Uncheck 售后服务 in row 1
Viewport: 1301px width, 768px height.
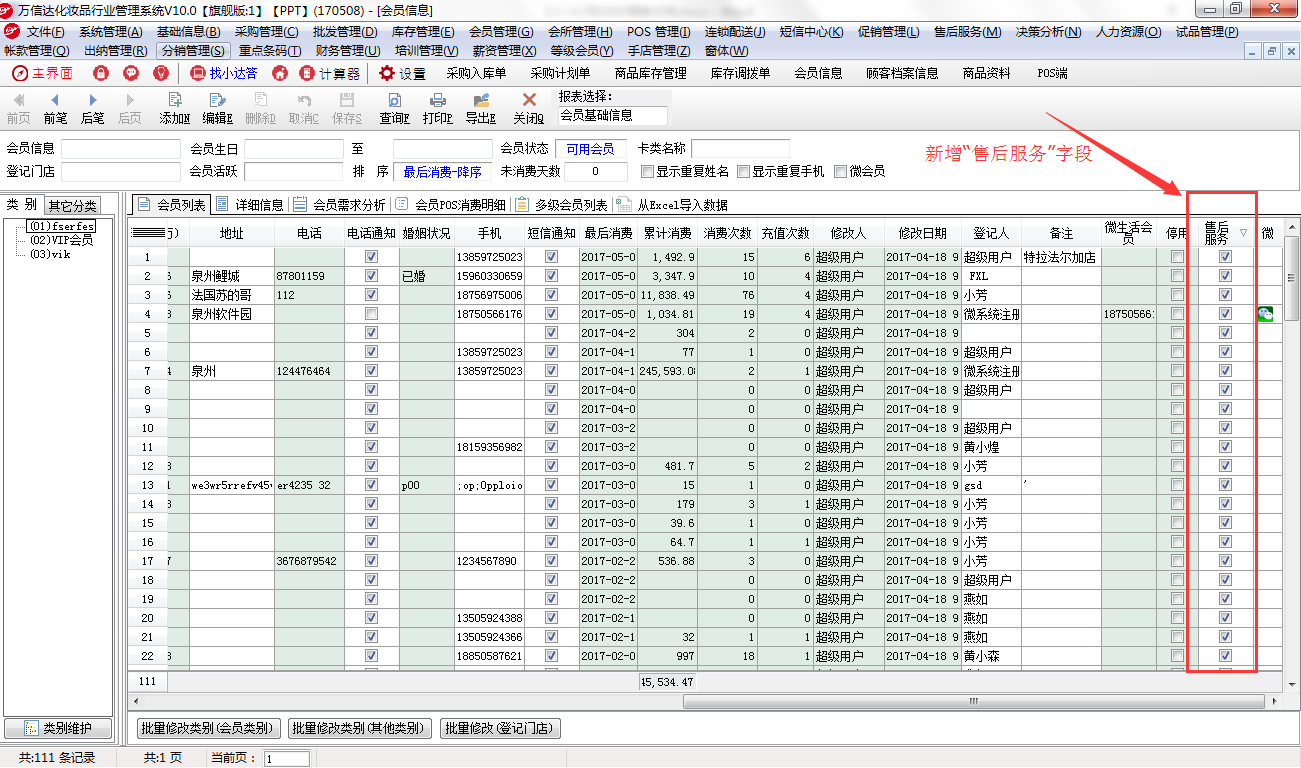(x=1225, y=257)
